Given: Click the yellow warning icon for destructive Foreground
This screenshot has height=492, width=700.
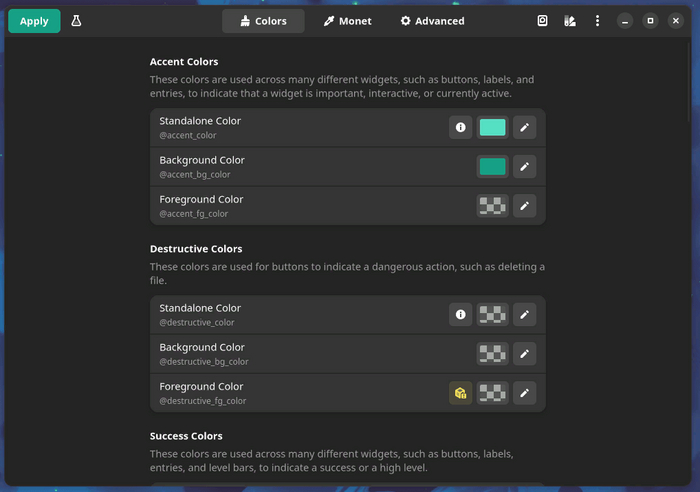Looking at the screenshot, I should coord(460,393).
